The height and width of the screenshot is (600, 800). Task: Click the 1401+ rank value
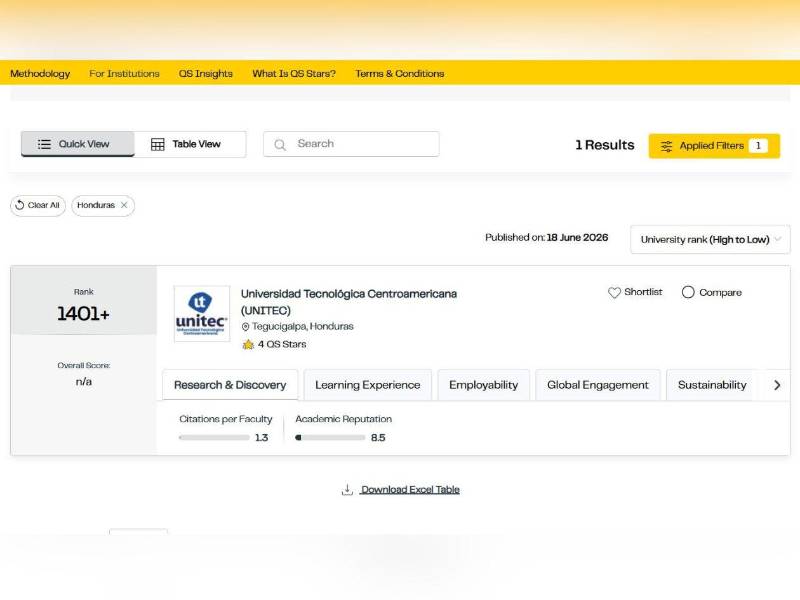tap(83, 314)
